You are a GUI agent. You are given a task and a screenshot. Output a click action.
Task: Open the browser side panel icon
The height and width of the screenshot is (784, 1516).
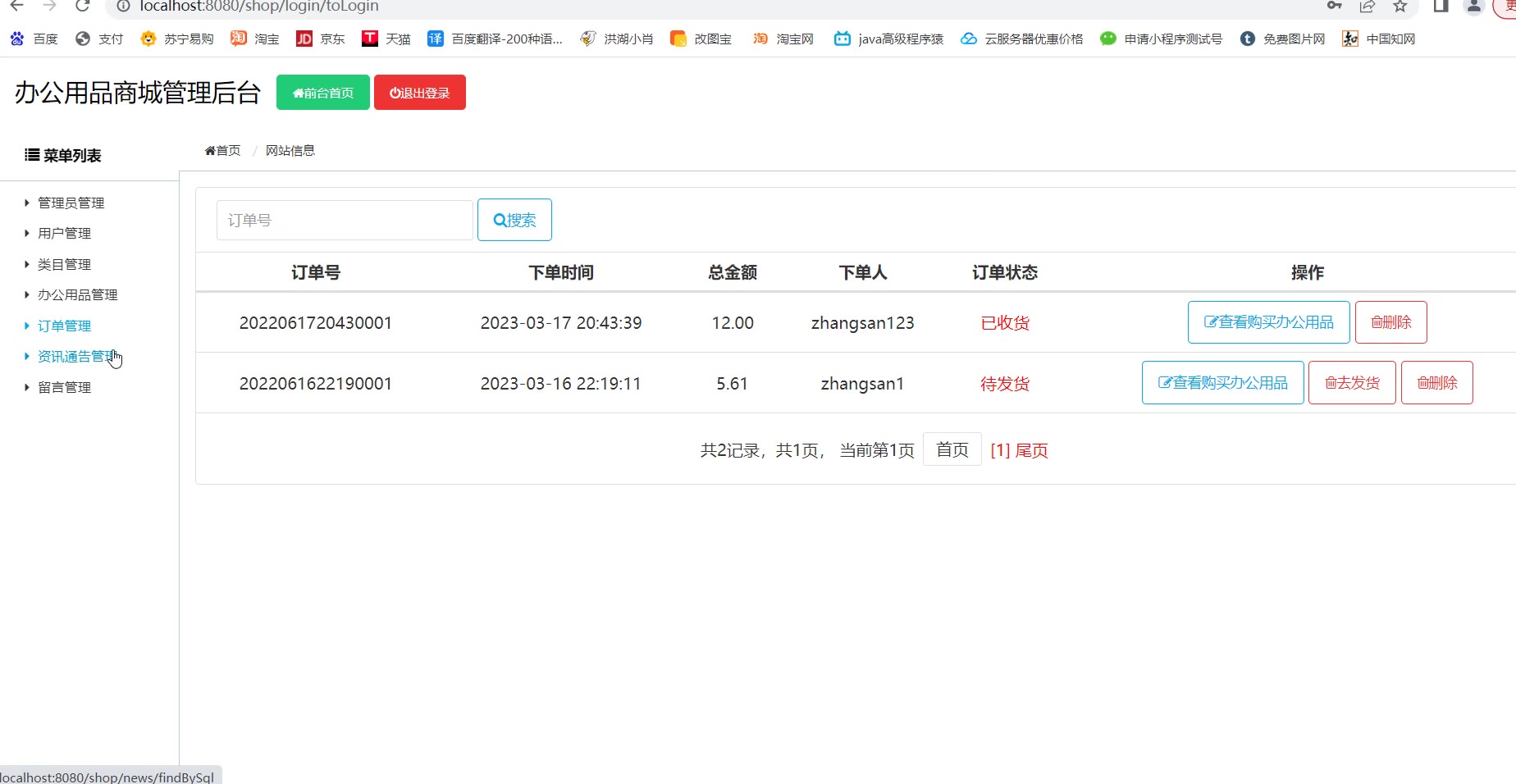coord(1441,6)
